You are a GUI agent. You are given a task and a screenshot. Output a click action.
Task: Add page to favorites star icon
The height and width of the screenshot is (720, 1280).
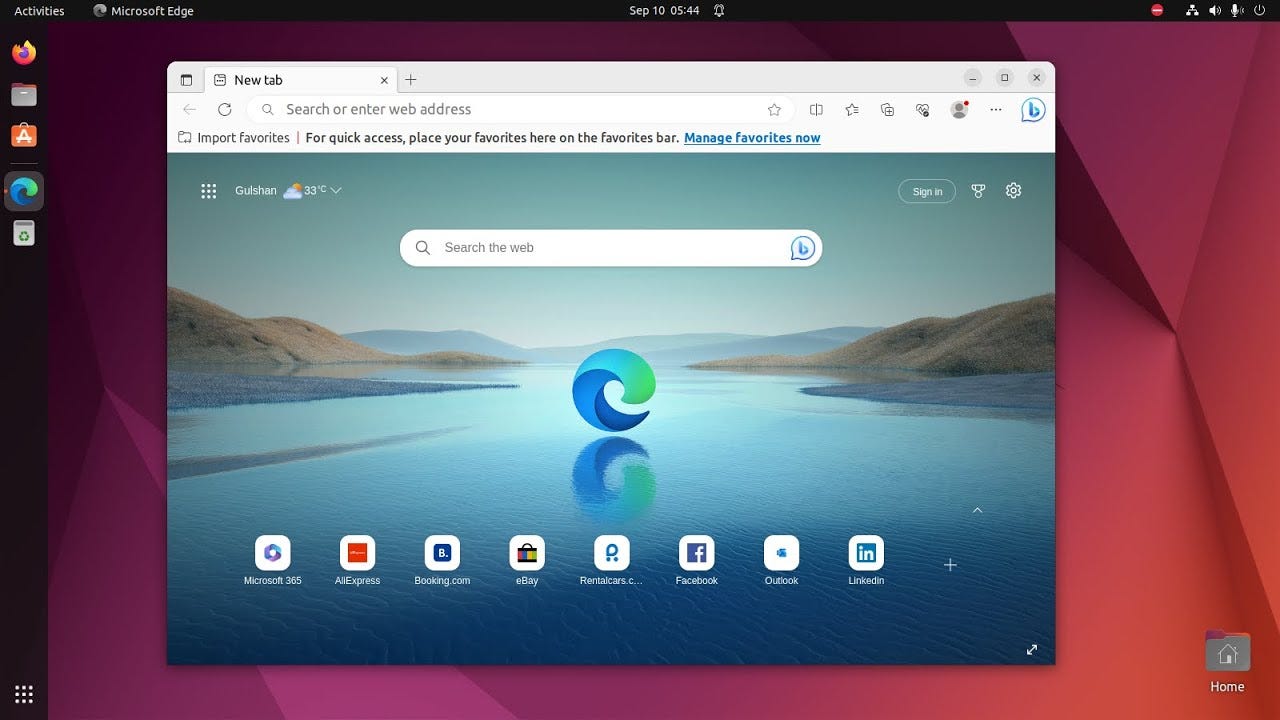[x=774, y=110]
